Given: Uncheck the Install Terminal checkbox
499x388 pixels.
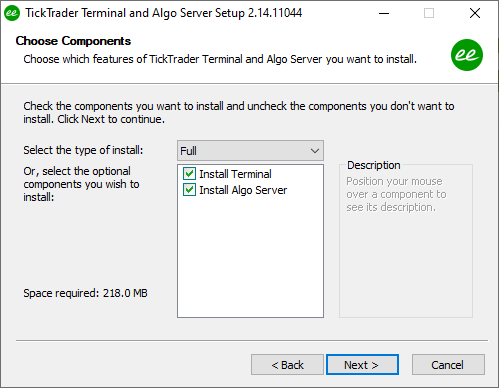Looking at the screenshot, I should tap(189, 174).
